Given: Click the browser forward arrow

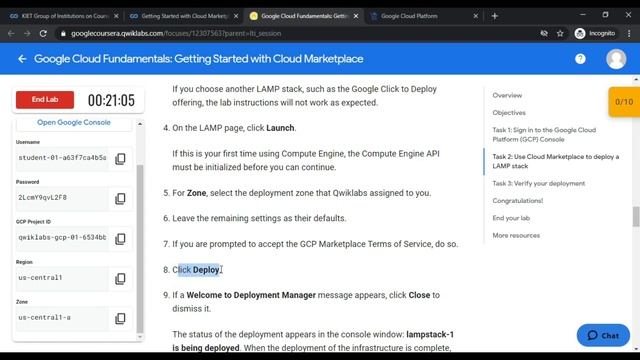Looking at the screenshot, I should [27, 33].
